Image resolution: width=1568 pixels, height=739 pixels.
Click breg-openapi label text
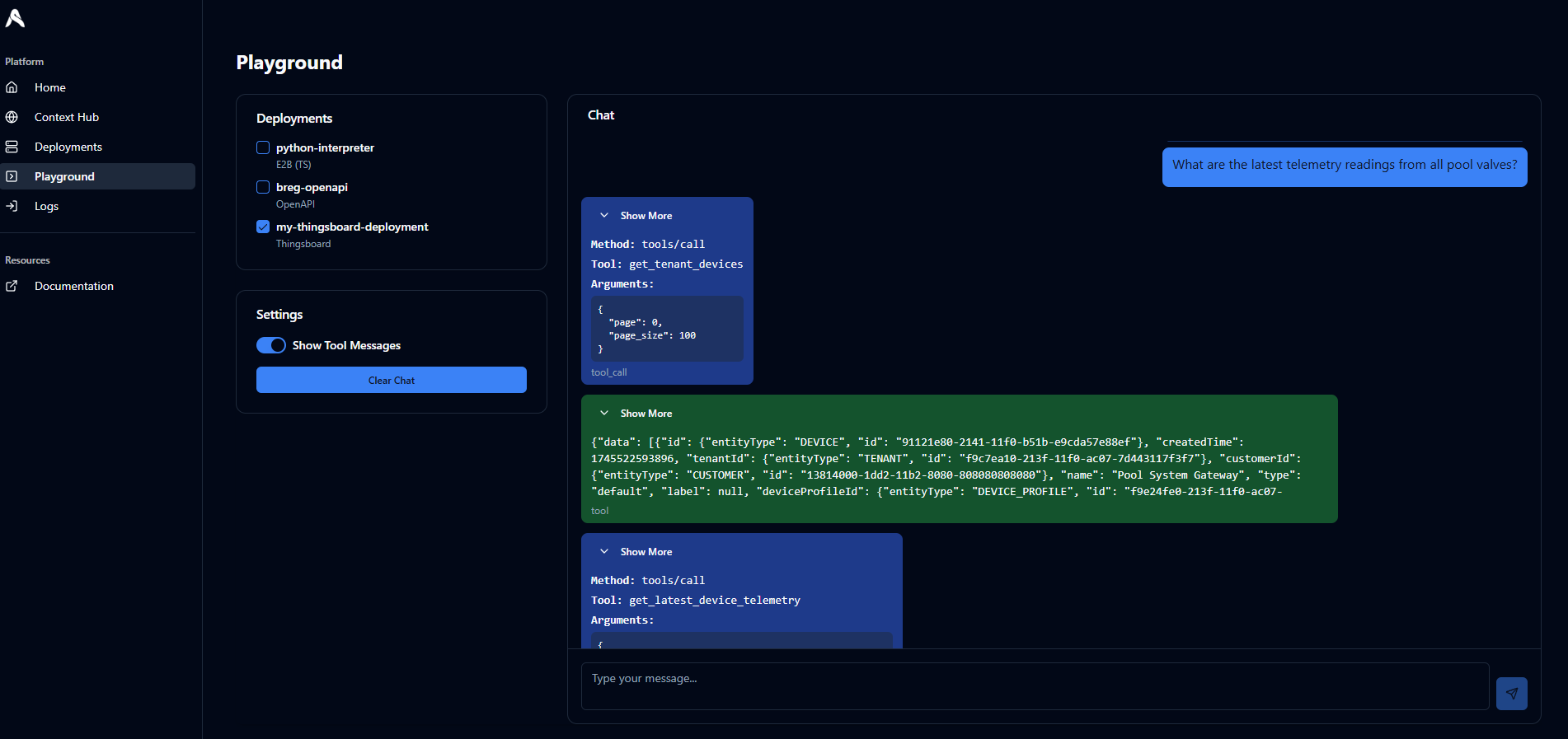click(x=312, y=187)
